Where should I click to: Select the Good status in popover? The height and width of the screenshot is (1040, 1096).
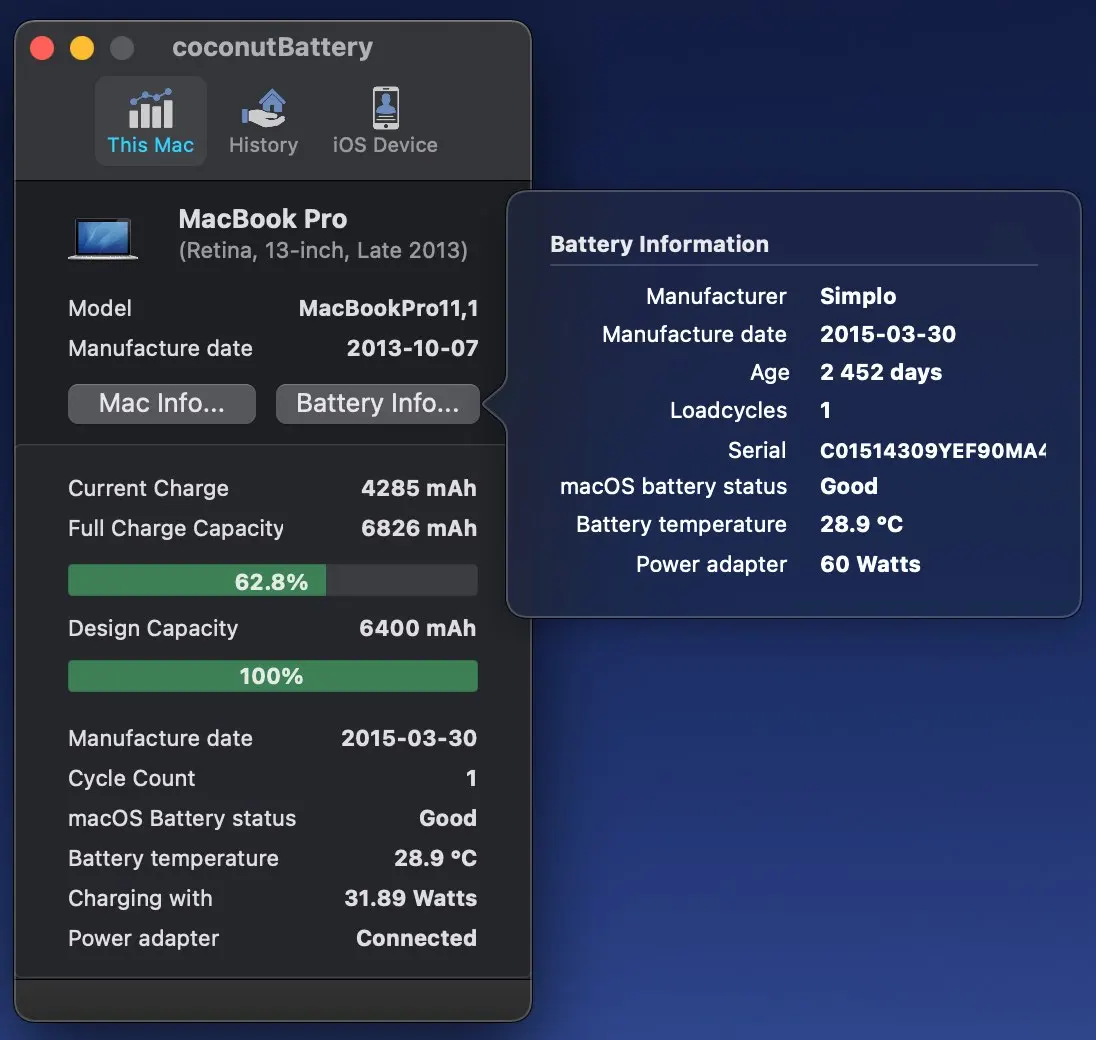click(x=849, y=486)
